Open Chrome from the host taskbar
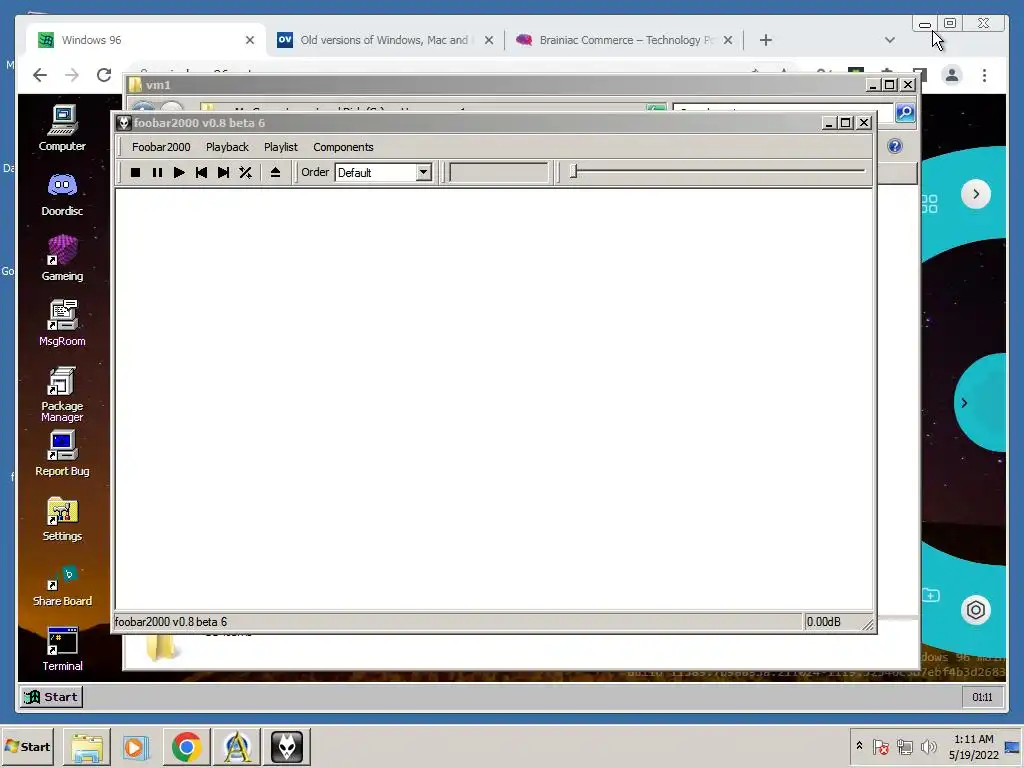The width and height of the screenshot is (1024, 768). click(x=186, y=747)
